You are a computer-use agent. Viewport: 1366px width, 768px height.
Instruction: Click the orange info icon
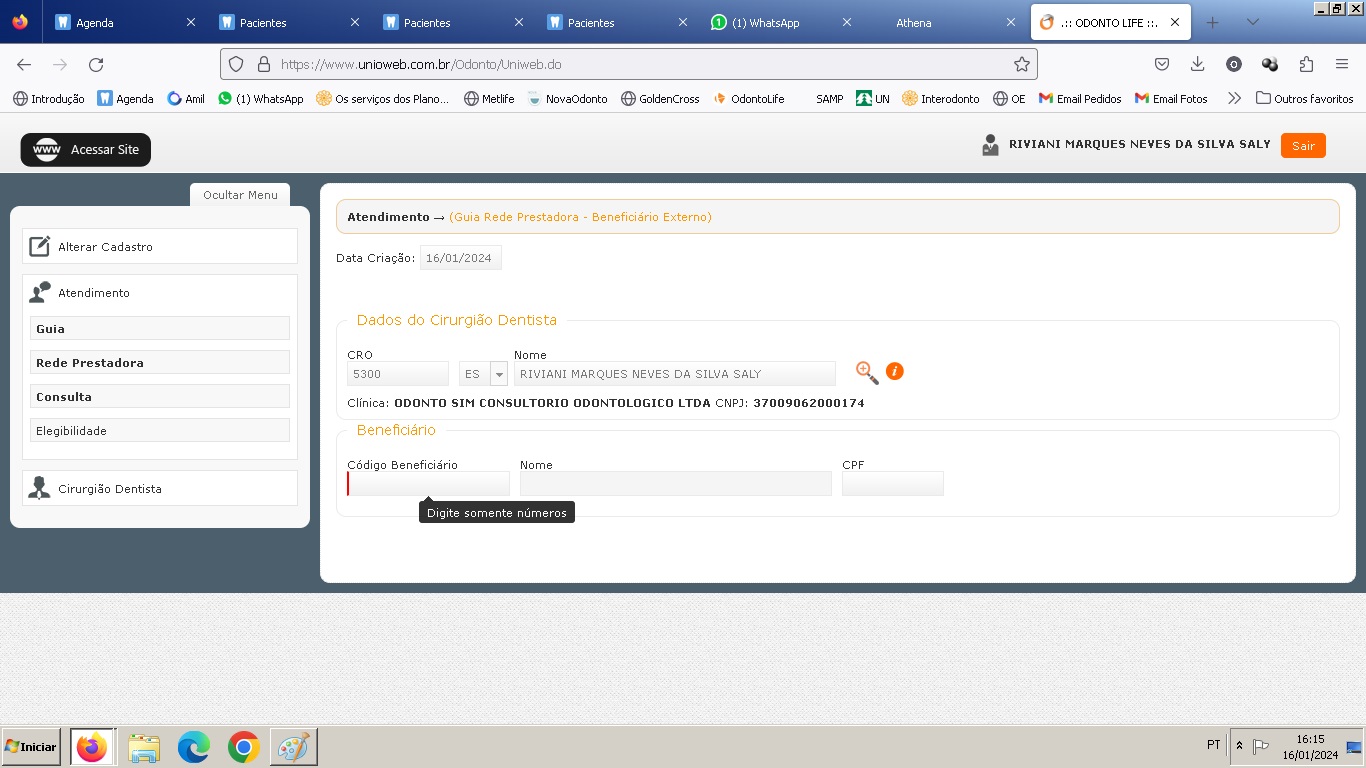point(895,372)
